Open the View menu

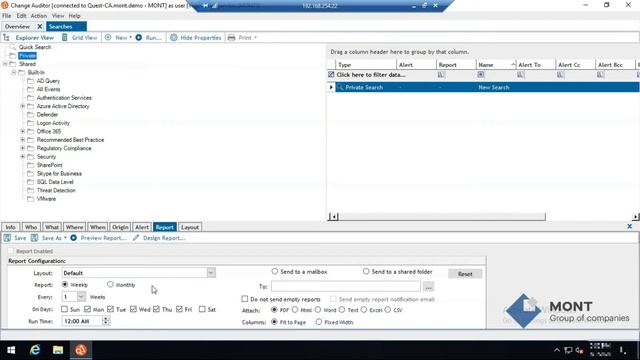coord(58,16)
